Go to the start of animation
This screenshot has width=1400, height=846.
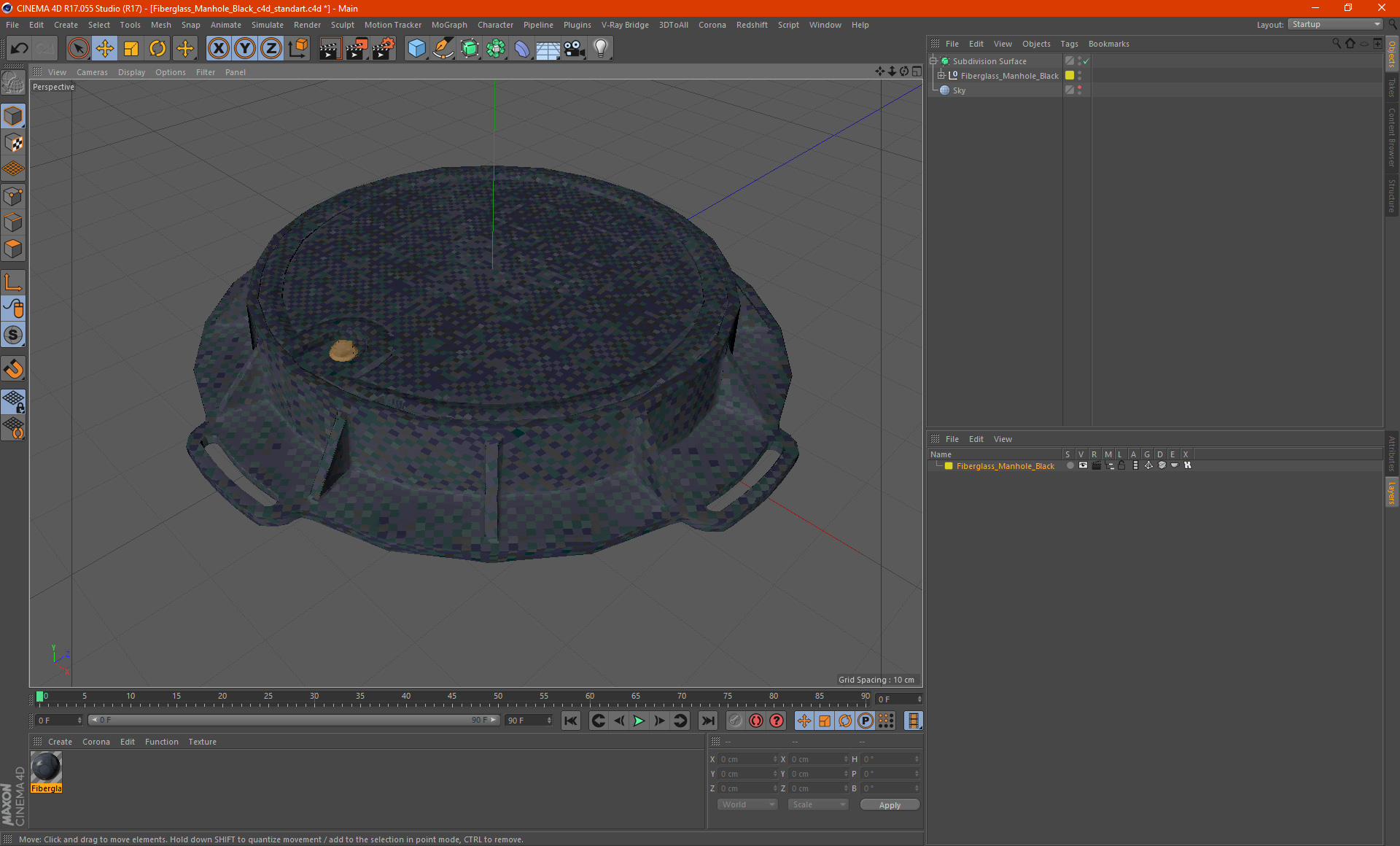click(571, 721)
